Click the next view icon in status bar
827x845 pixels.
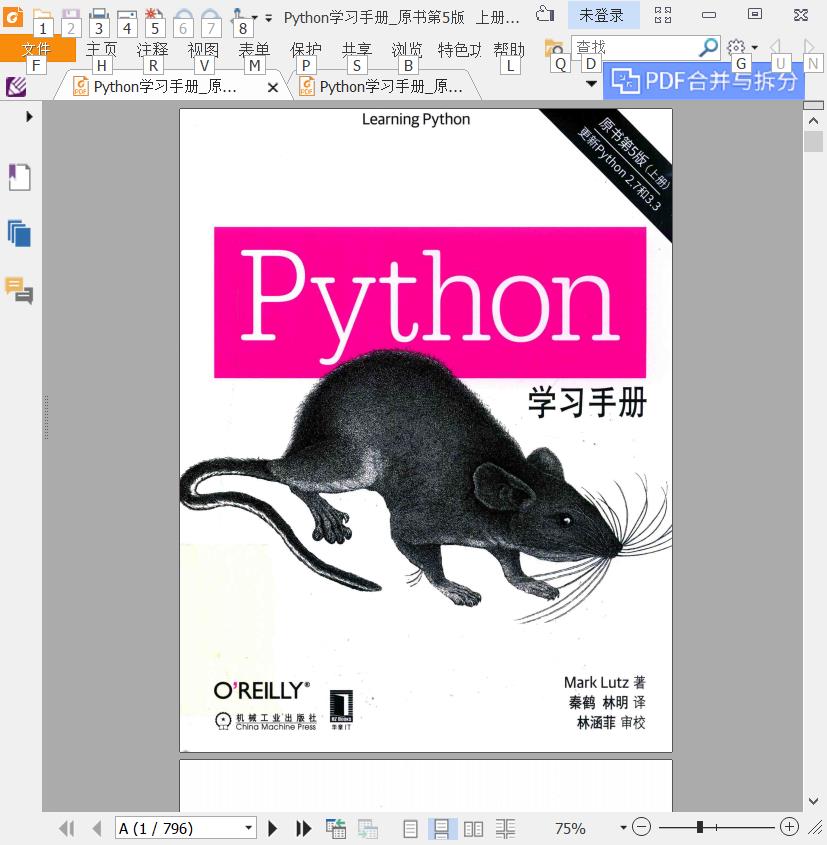(368, 828)
